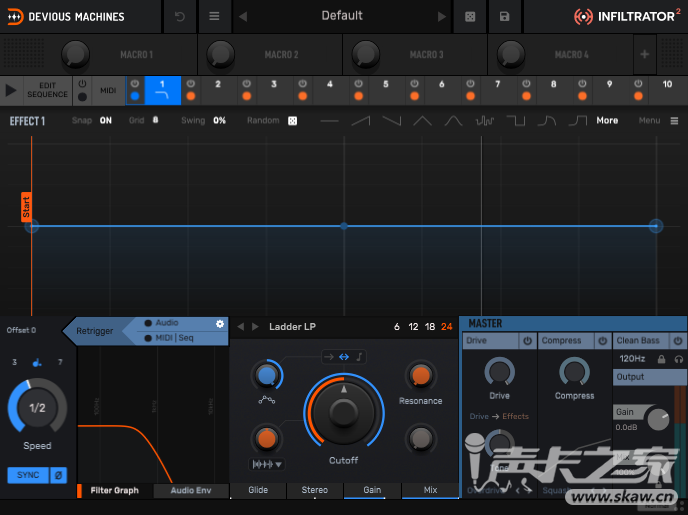Image resolution: width=688 pixels, height=515 pixels.
Task: Toggle power for effect slot 10
Action: point(638,83)
